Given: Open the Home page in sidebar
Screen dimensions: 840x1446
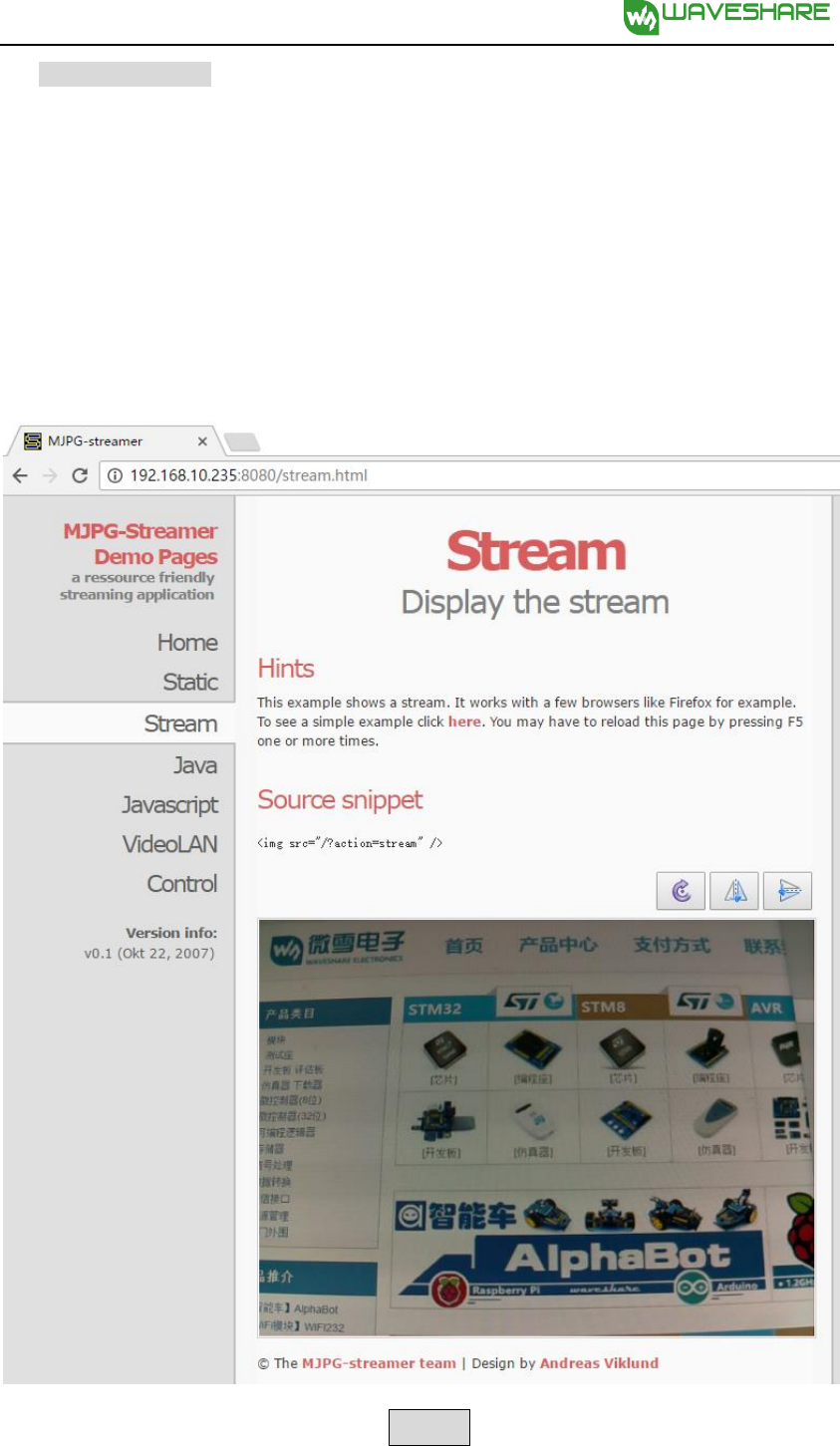Looking at the screenshot, I should pos(187,643).
